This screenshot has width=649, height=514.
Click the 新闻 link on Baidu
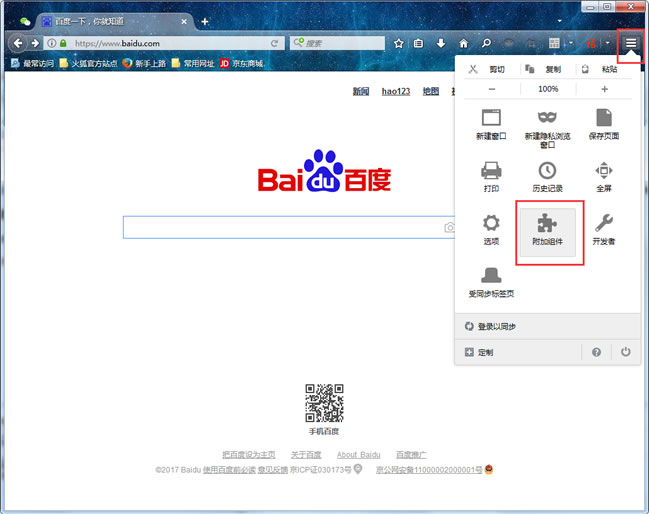tap(361, 91)
